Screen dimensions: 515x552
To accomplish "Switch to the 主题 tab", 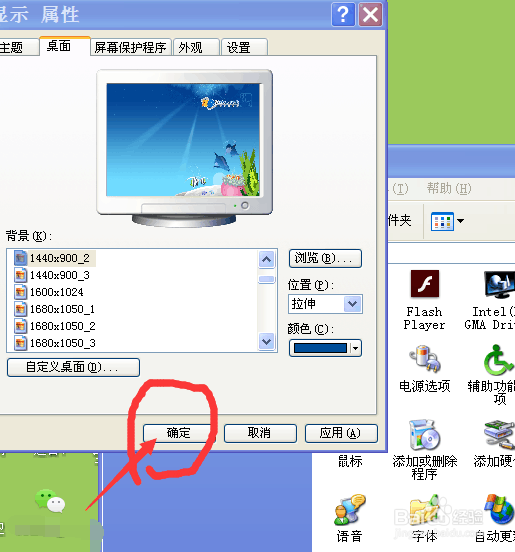I will click(x=18, y=47).
